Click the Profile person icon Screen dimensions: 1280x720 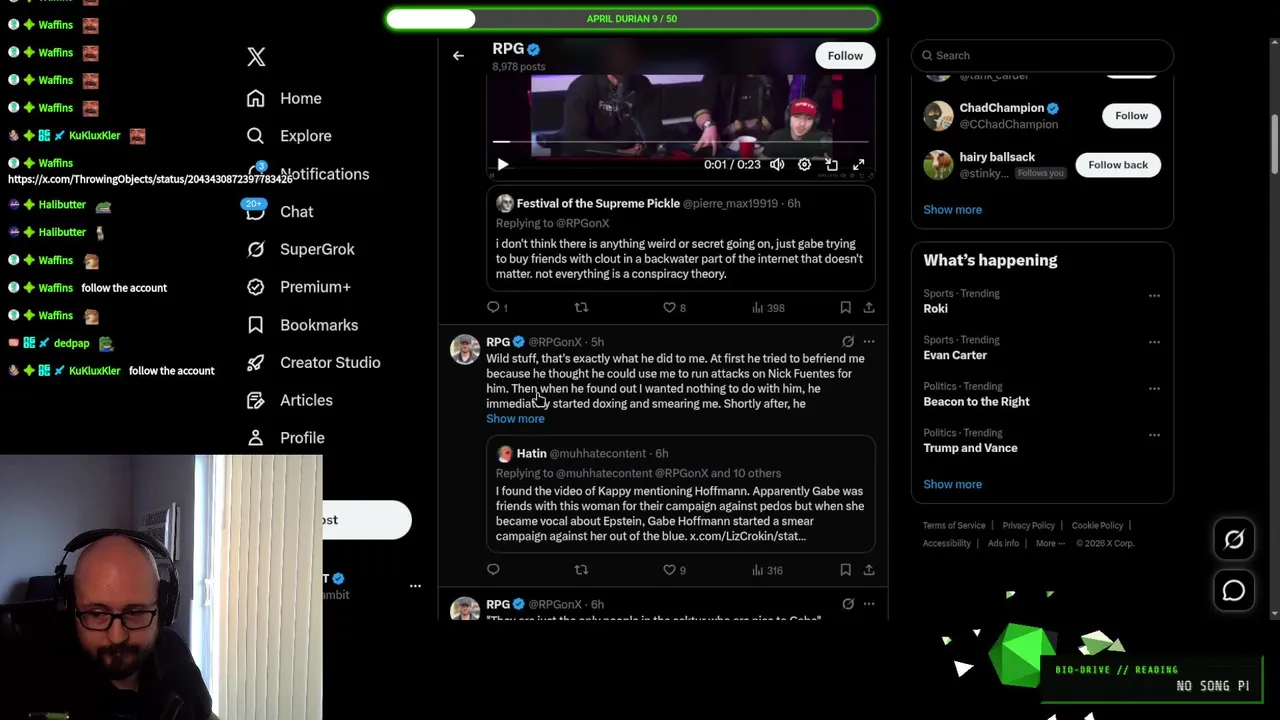click(x=256, y=438)
